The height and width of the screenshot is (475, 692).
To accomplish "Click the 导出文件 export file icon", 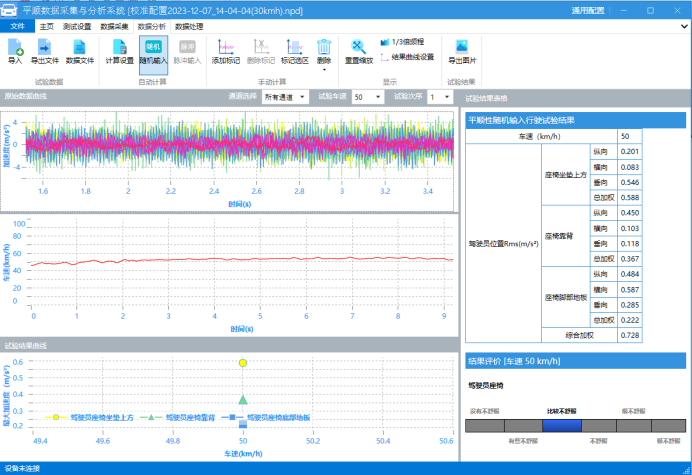I will point(45,52).
